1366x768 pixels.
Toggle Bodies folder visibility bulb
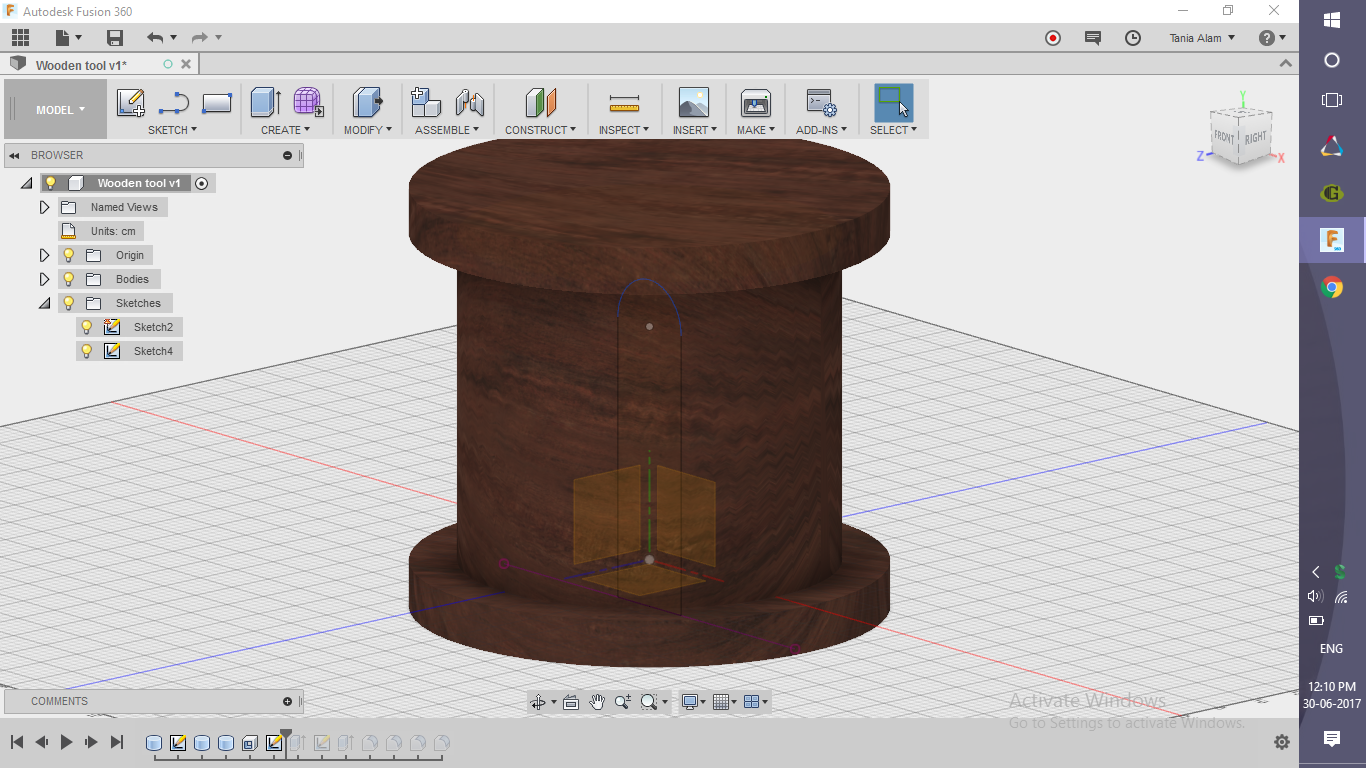click(69, 279)
